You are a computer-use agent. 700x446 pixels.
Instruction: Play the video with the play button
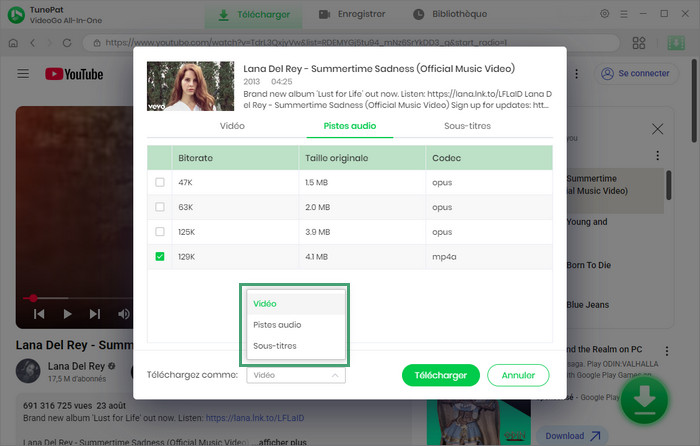[x=68, y=313]
